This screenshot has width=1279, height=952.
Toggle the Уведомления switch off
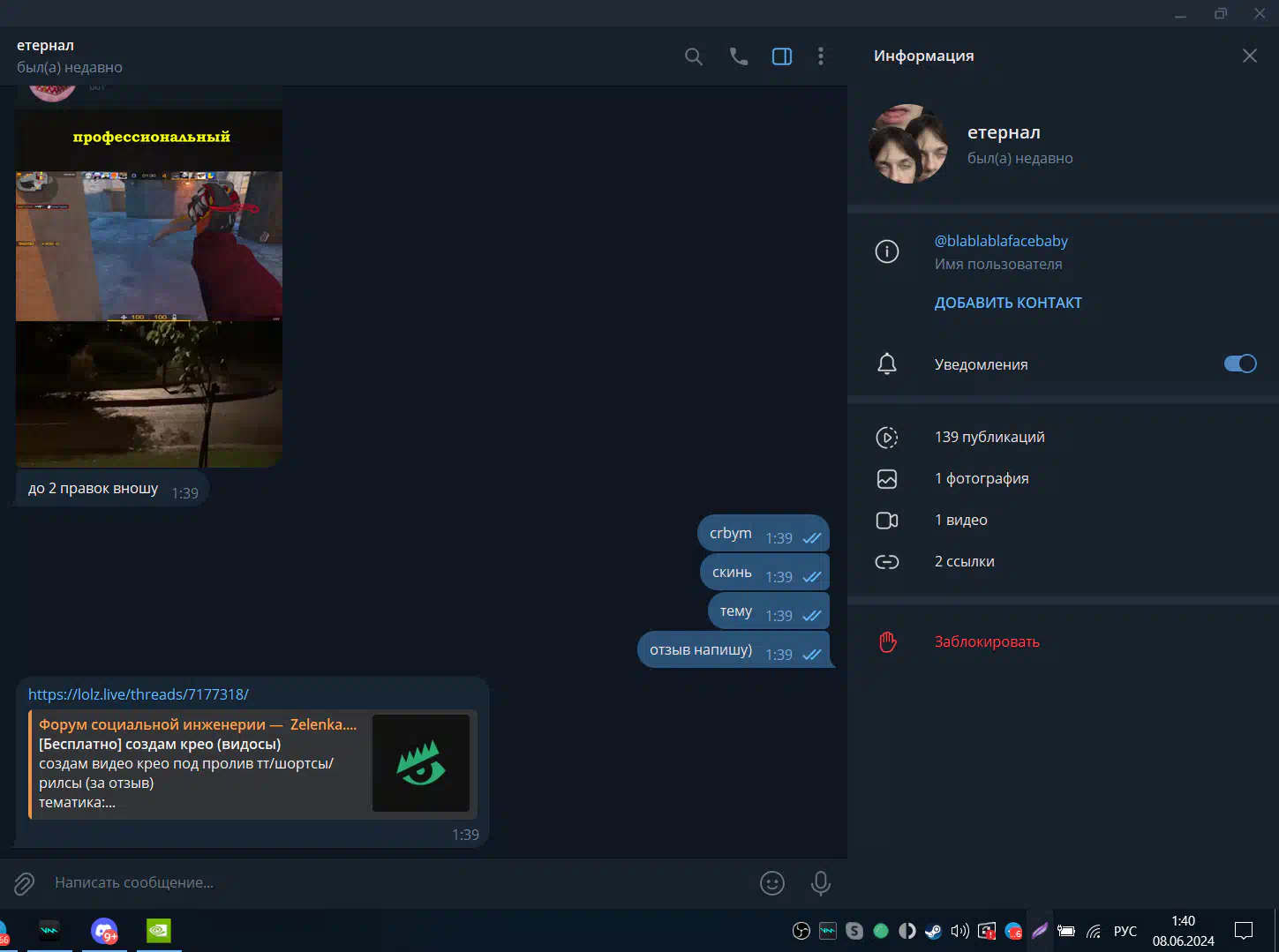(1239, 364)
